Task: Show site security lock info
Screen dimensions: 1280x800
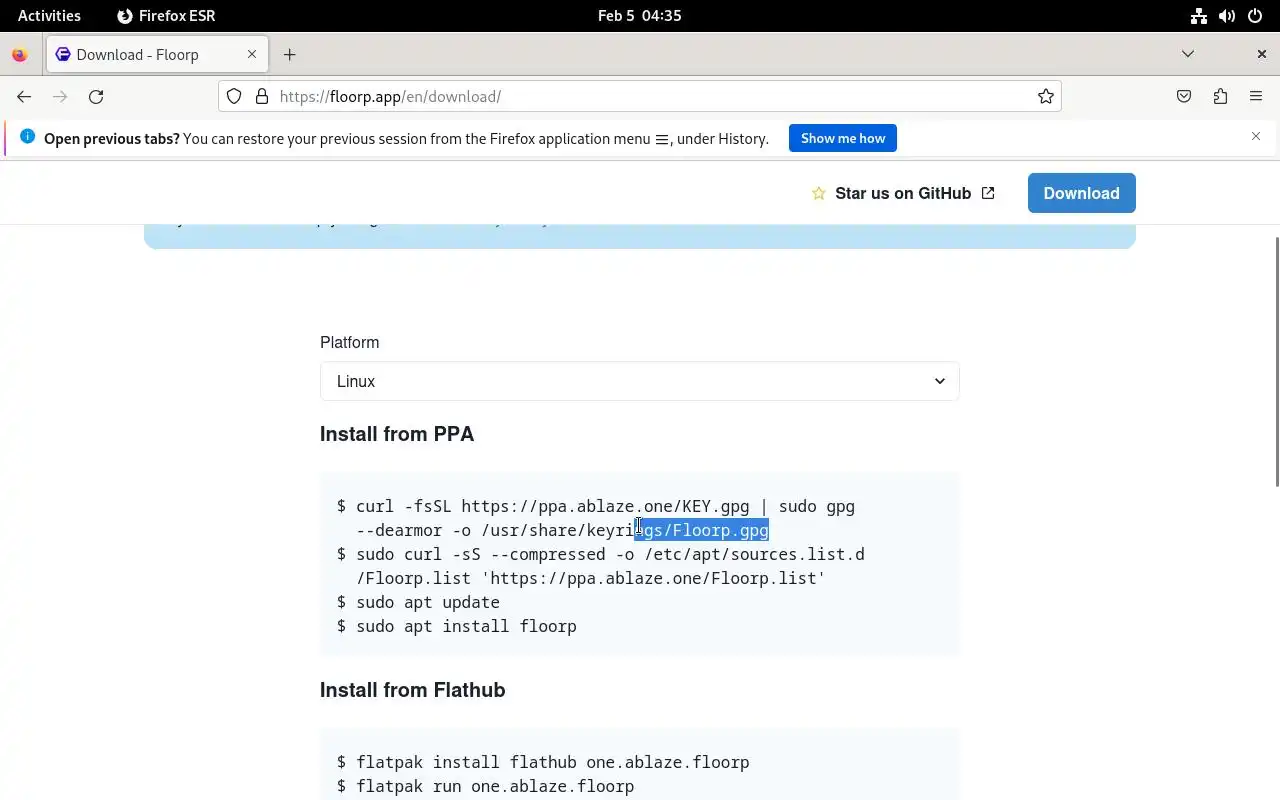Action: pyautogui.click(x=262, y=96)
